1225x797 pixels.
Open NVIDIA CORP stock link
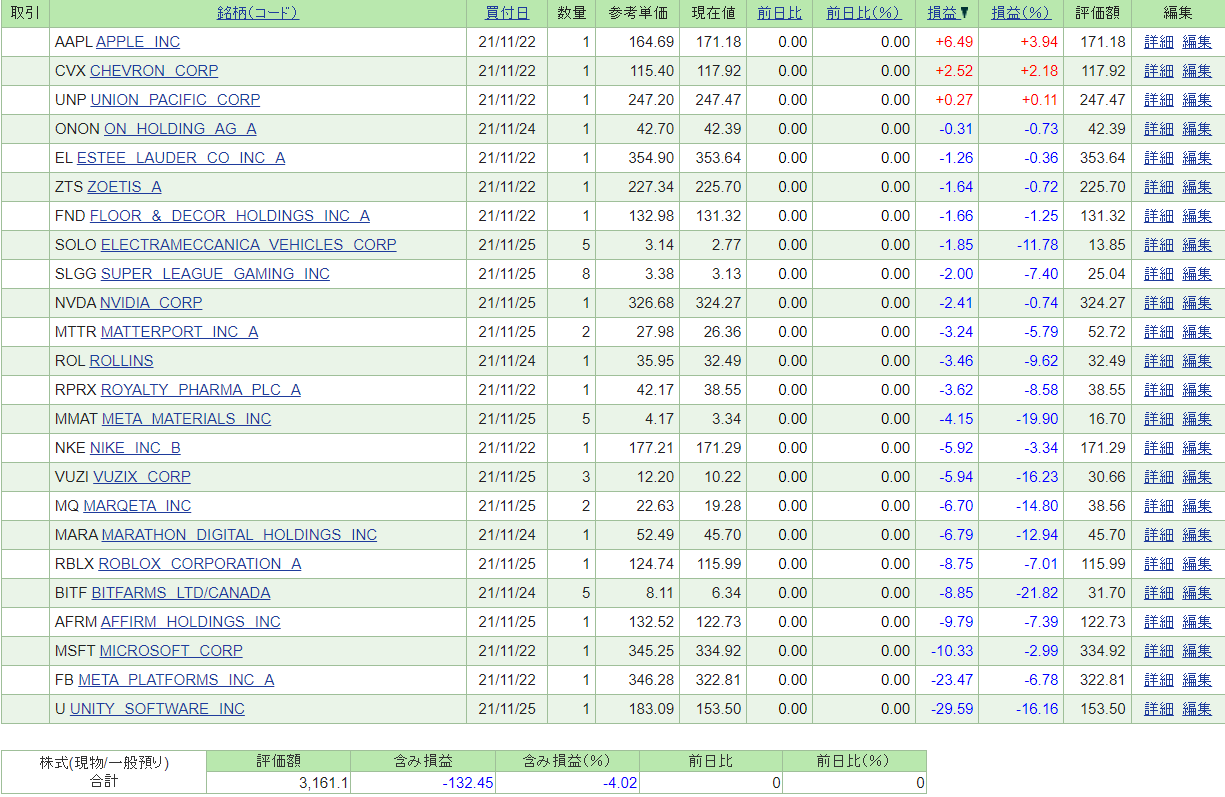tap(151, 303)
